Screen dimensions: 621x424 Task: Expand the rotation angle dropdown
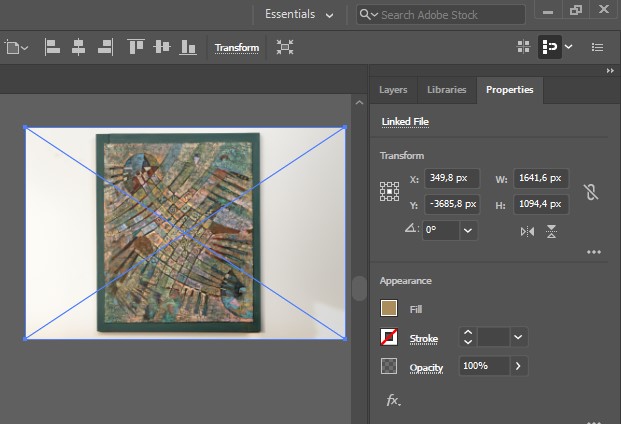(467, 230)
